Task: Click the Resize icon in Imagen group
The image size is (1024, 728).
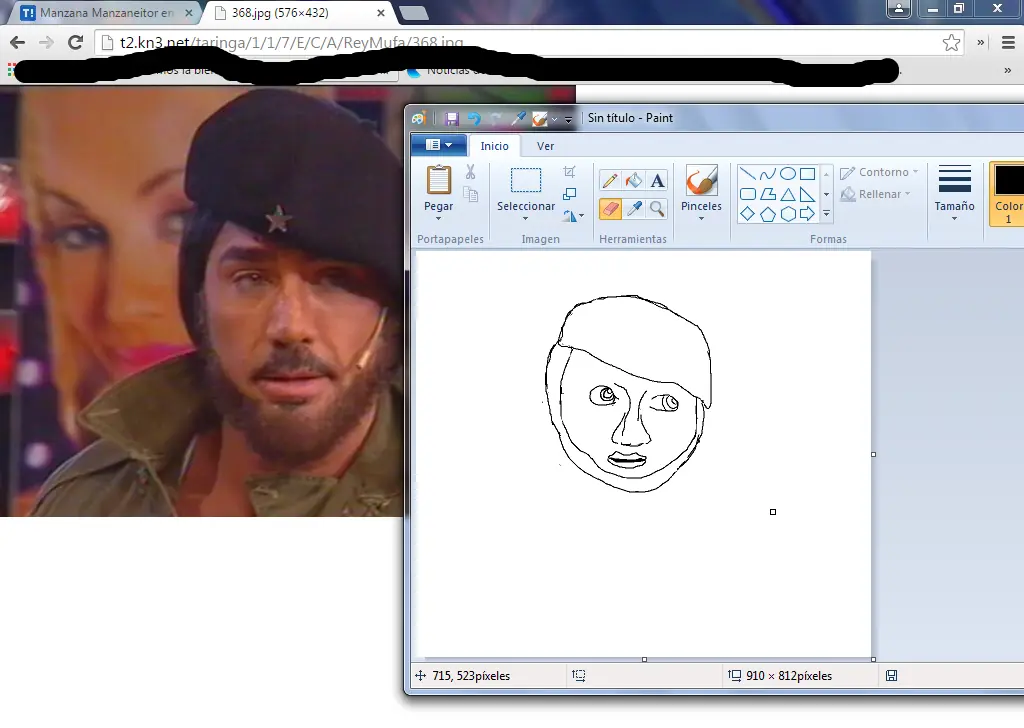Action: pyautogui.click(x=569, y=194)
